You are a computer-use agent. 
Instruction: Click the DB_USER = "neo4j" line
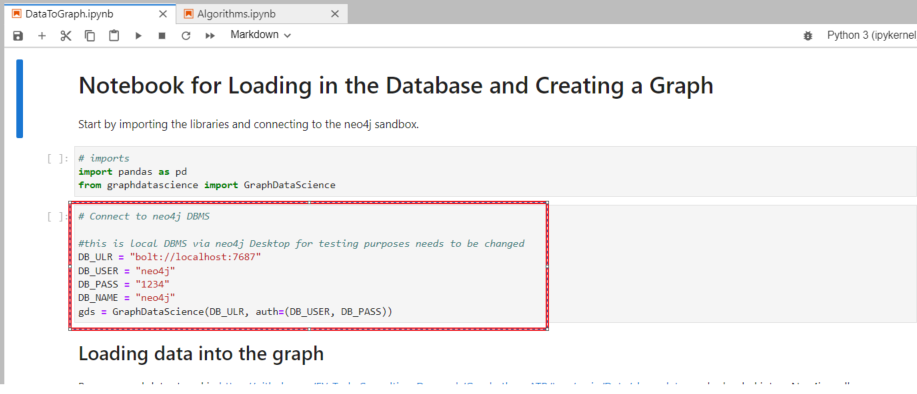coord(127,271)
